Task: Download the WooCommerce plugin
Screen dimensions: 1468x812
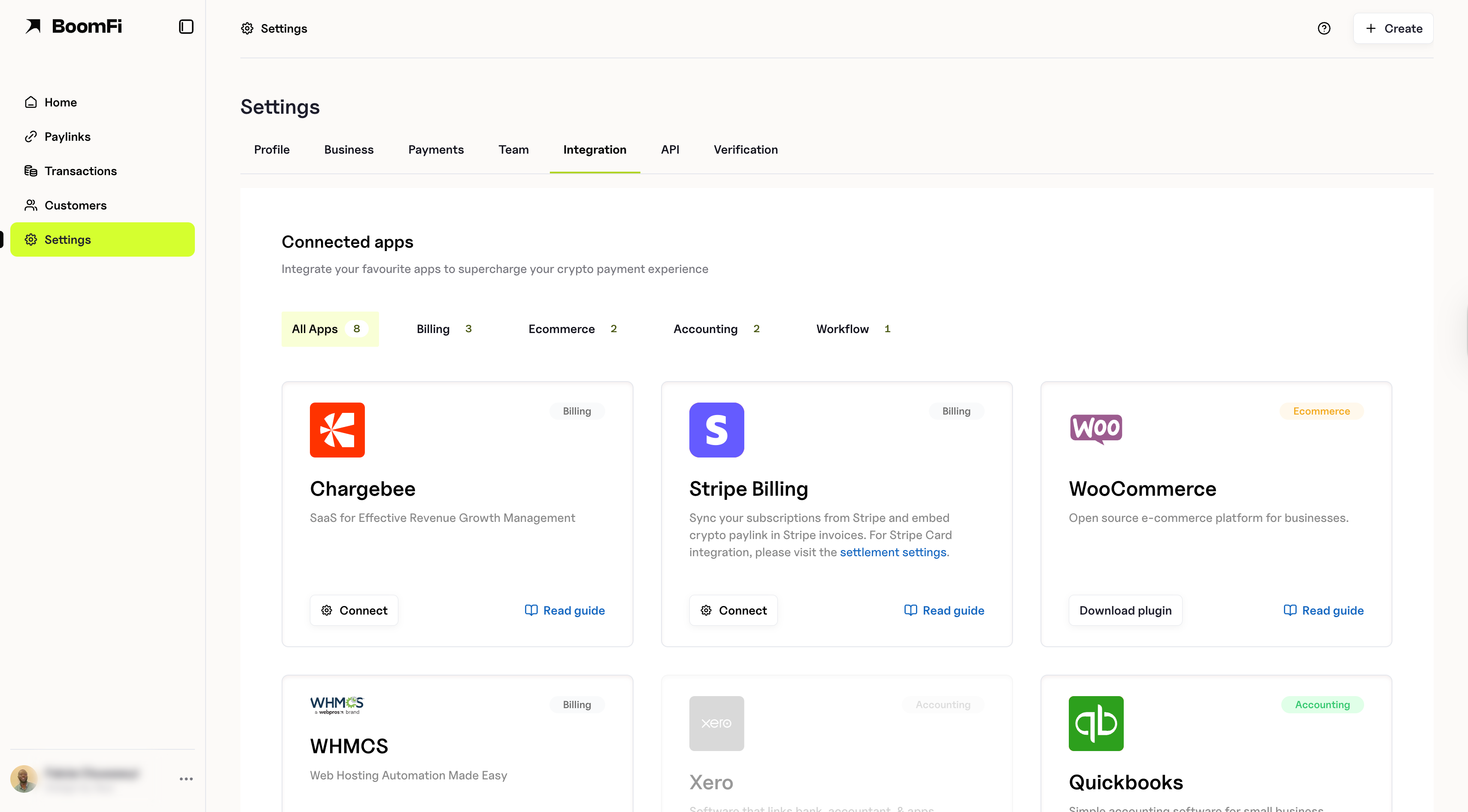Action: tap(1125, 610)
